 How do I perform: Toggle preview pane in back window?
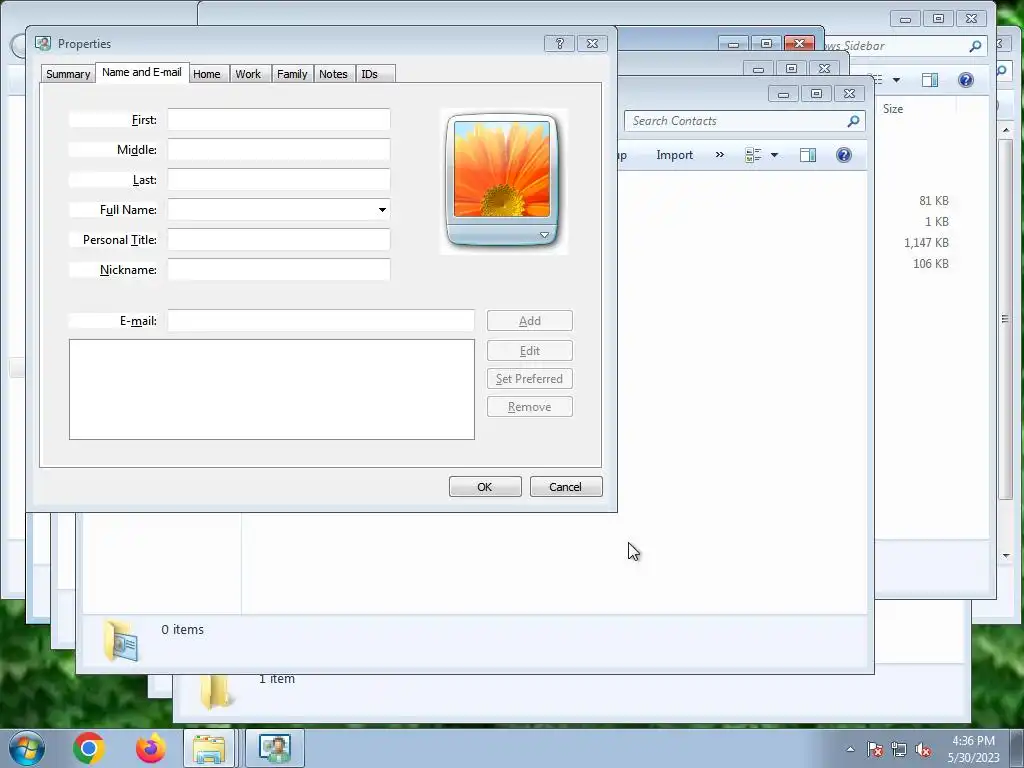930,80
